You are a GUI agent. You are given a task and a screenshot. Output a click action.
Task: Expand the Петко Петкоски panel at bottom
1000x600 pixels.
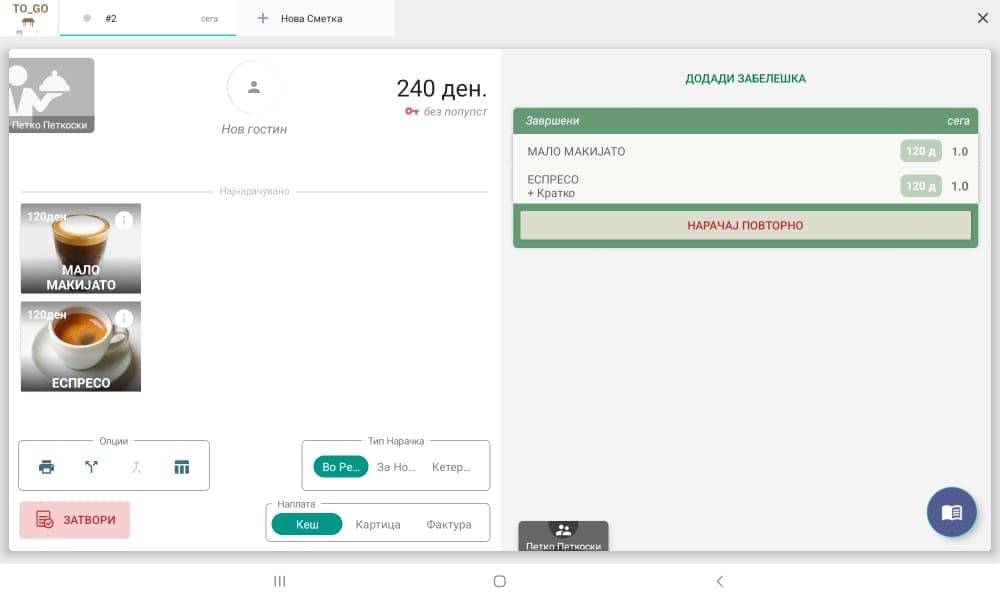click(563, 536)
